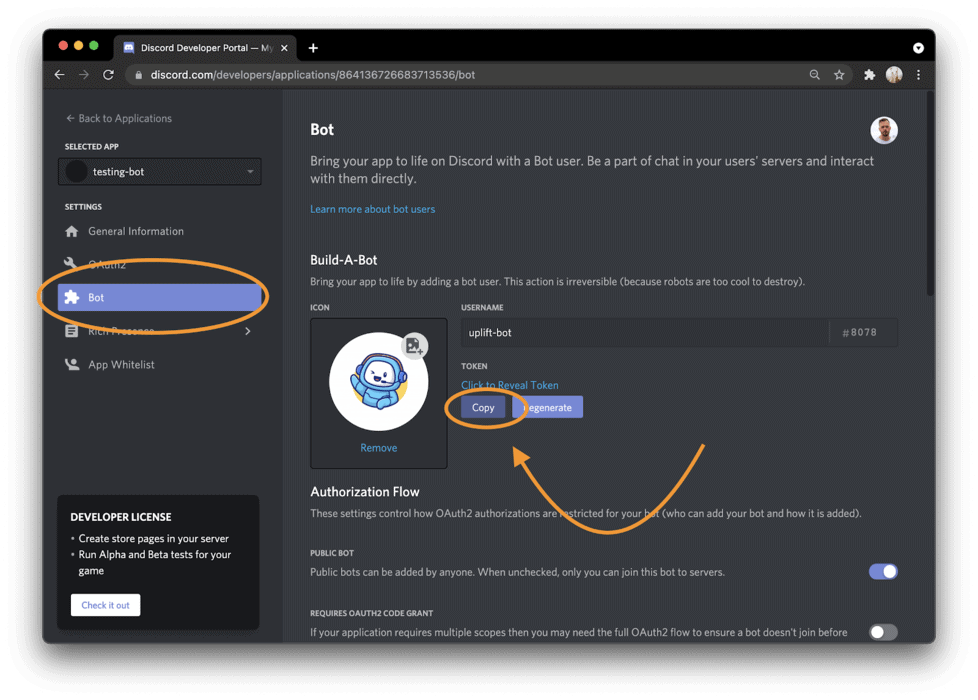Click the OAuth2 wrench icon

click(70, 263)
